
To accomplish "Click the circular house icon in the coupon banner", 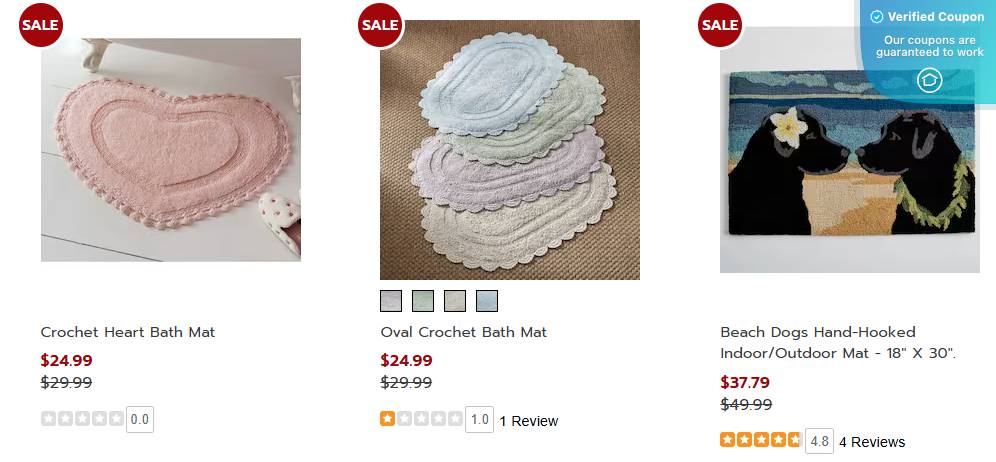I will (930, 80).
